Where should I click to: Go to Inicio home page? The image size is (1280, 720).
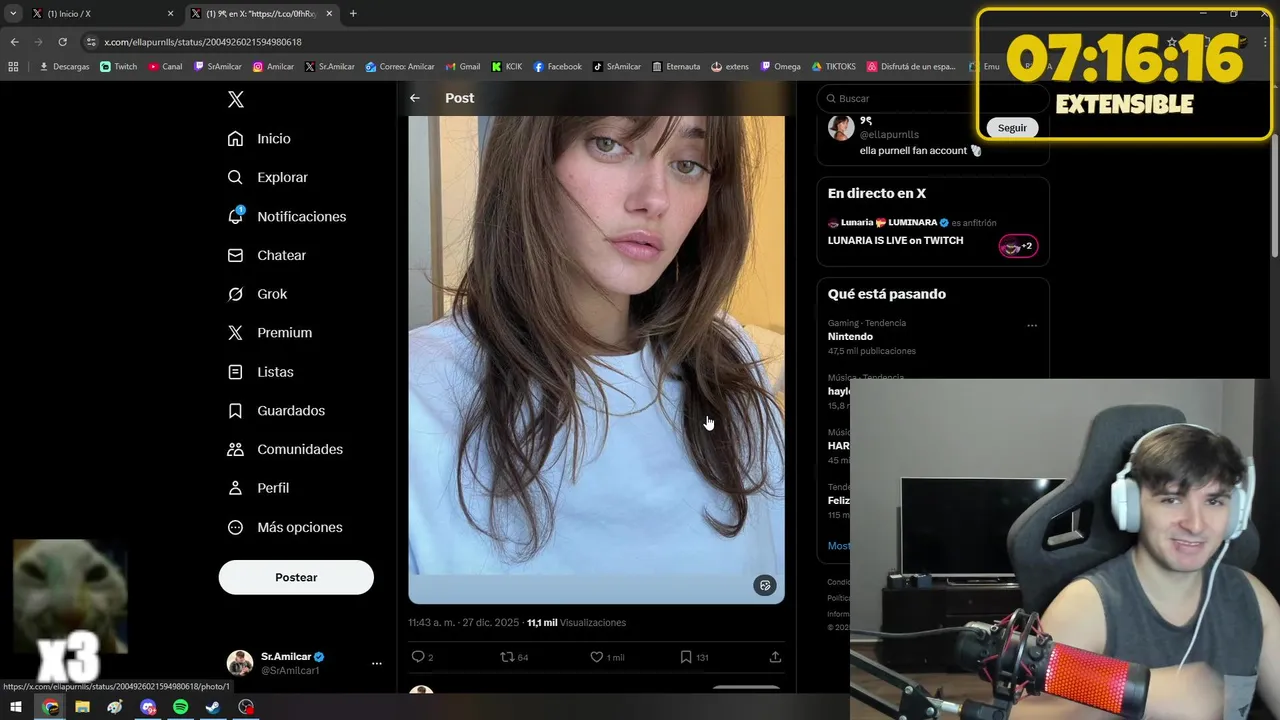click(x=260, y=139)
